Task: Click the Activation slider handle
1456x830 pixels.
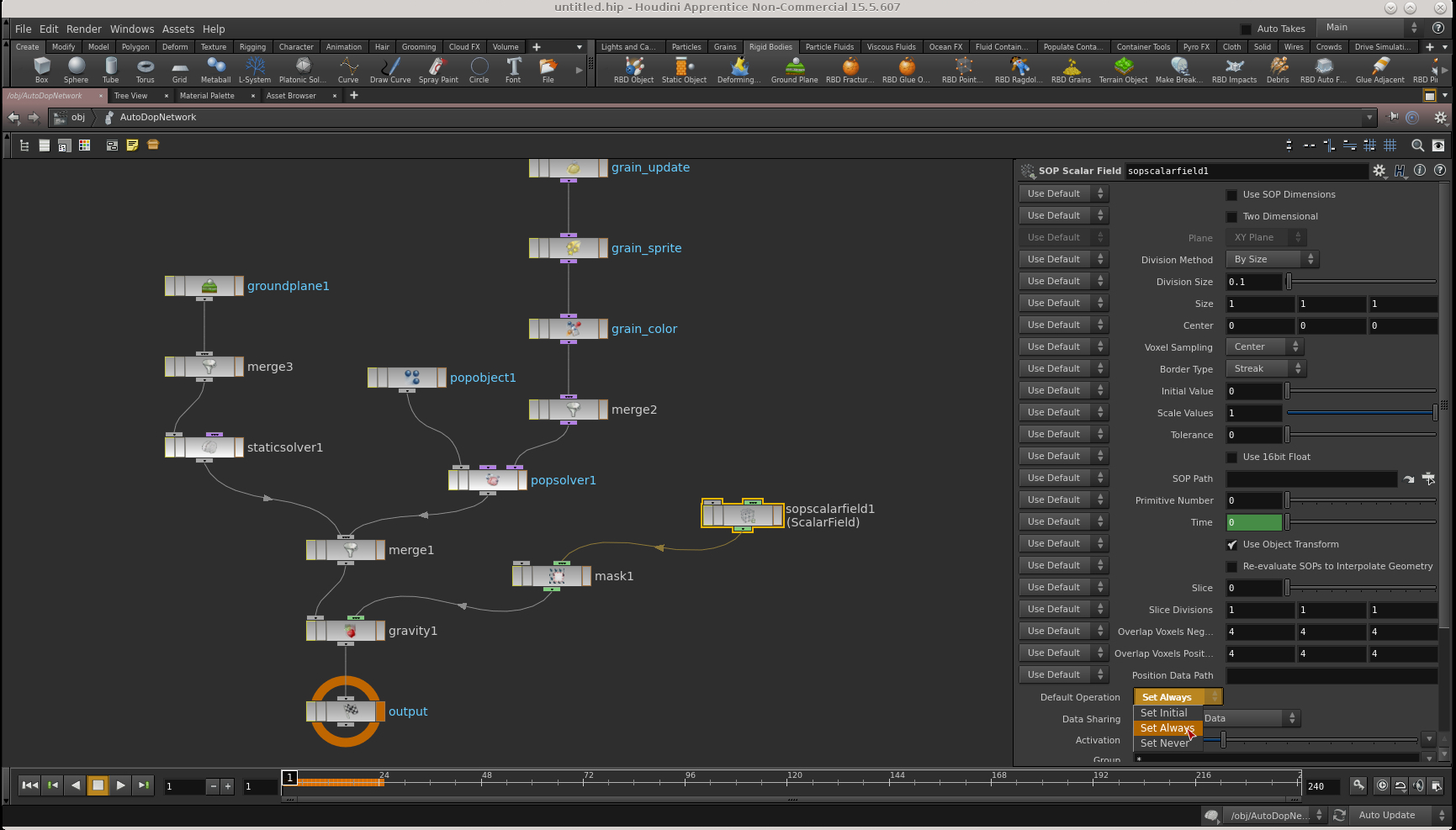Action: [1223, 740]
